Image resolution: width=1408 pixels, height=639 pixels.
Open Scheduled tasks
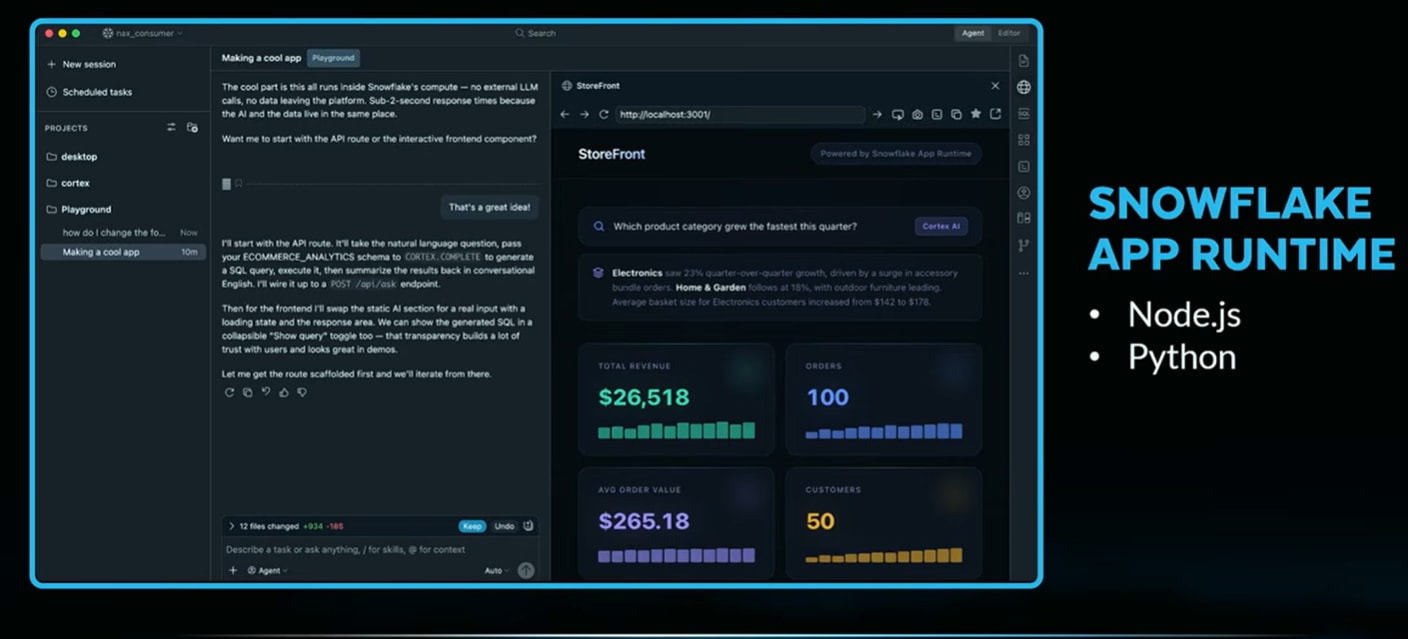89,92
